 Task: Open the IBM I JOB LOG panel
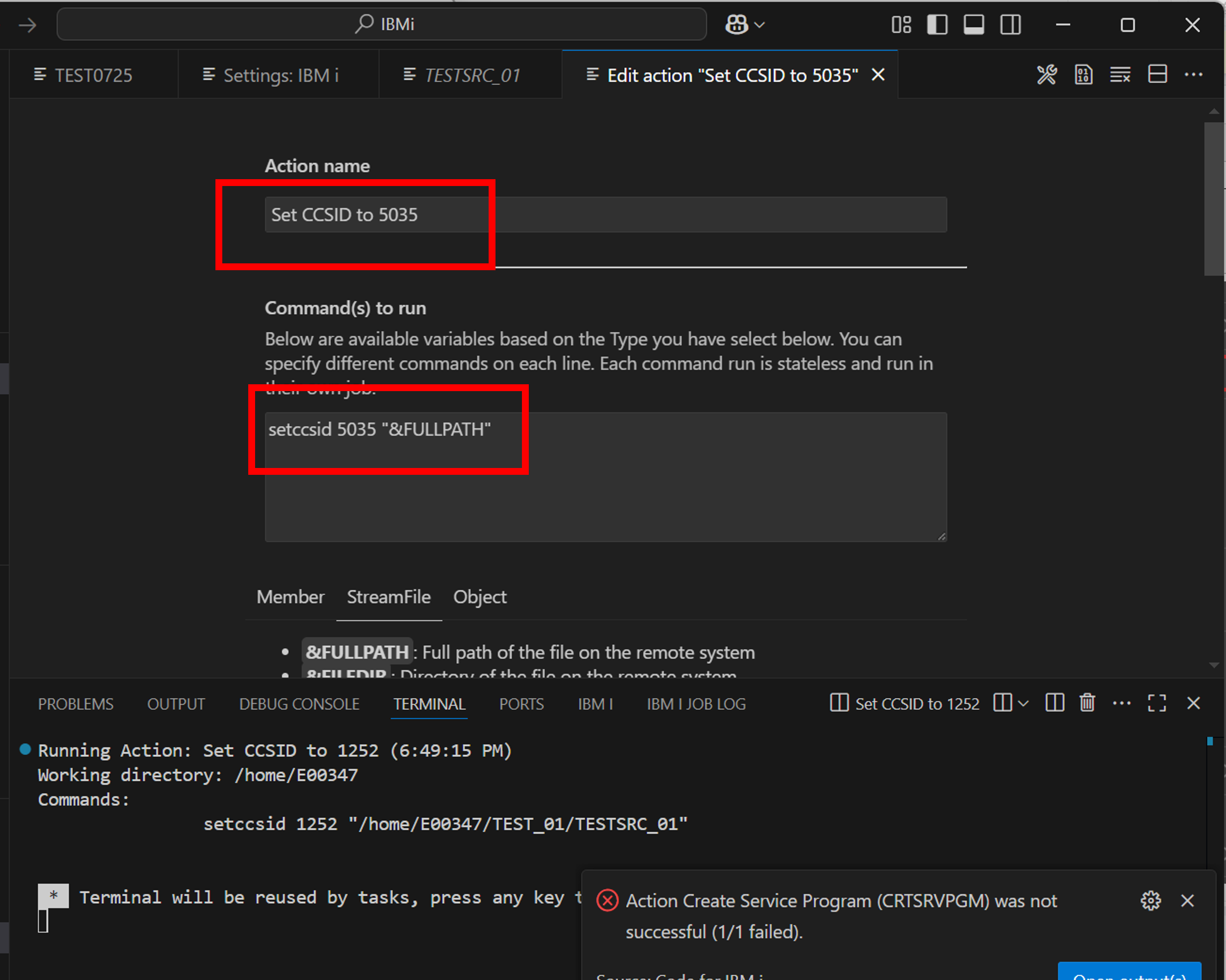(x=696, y=704)
